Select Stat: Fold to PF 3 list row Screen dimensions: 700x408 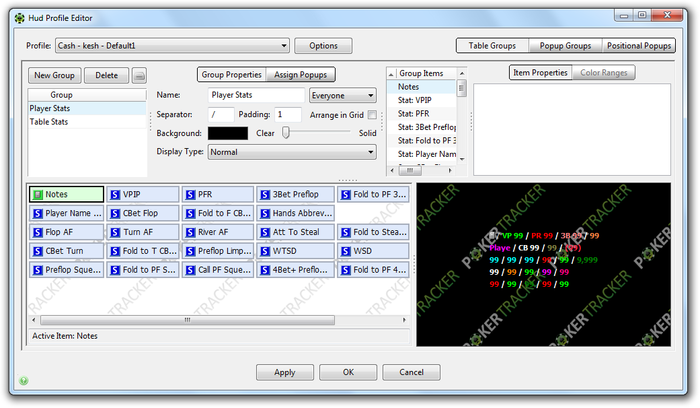(422, 141)
